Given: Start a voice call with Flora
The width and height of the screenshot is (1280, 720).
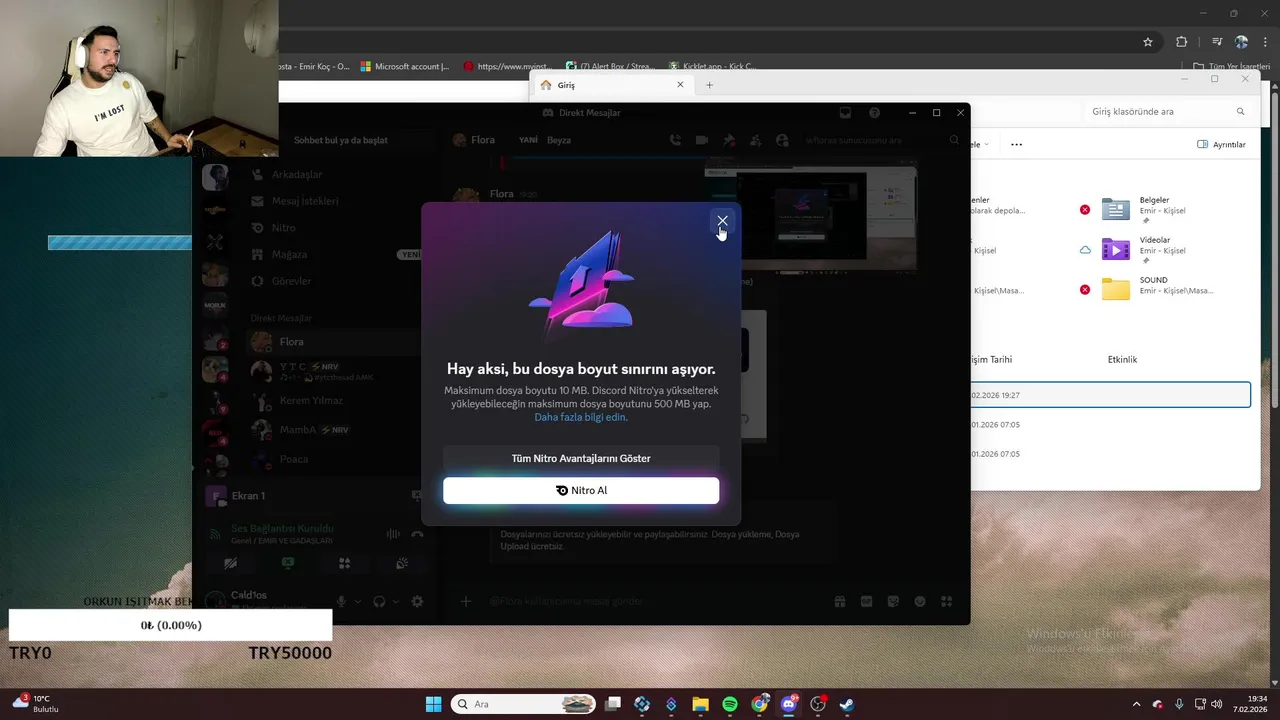Looking at the screenshot, I should [675, 140].
